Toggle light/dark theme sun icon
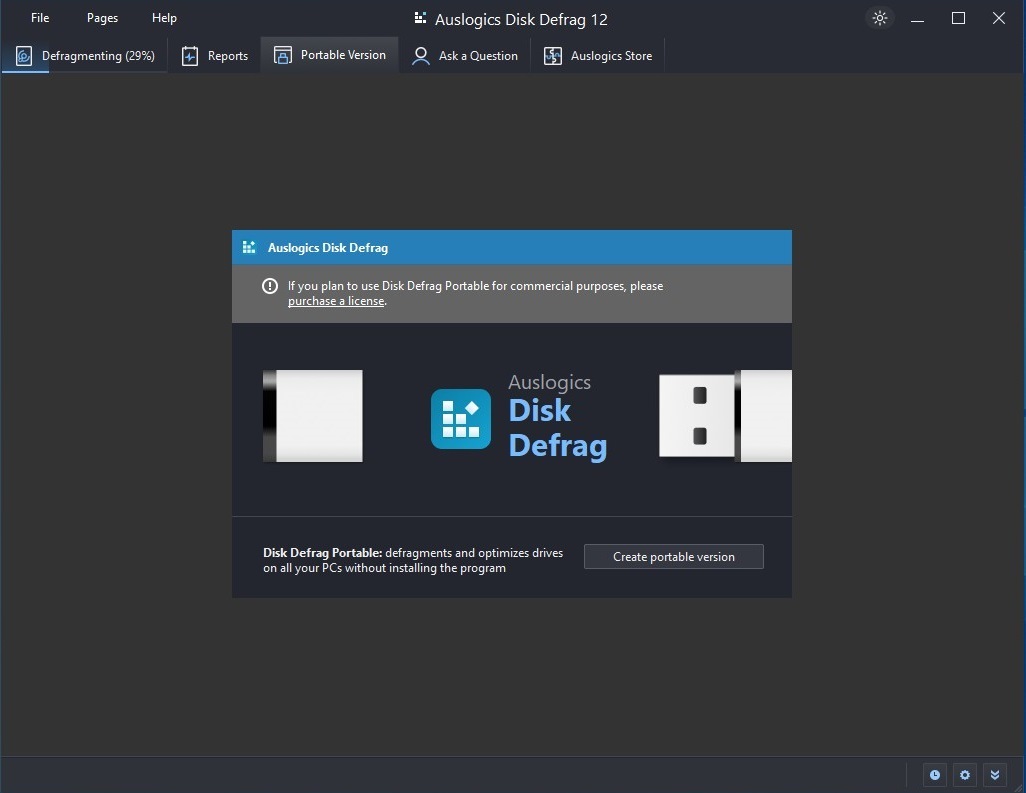 [879, 18]
